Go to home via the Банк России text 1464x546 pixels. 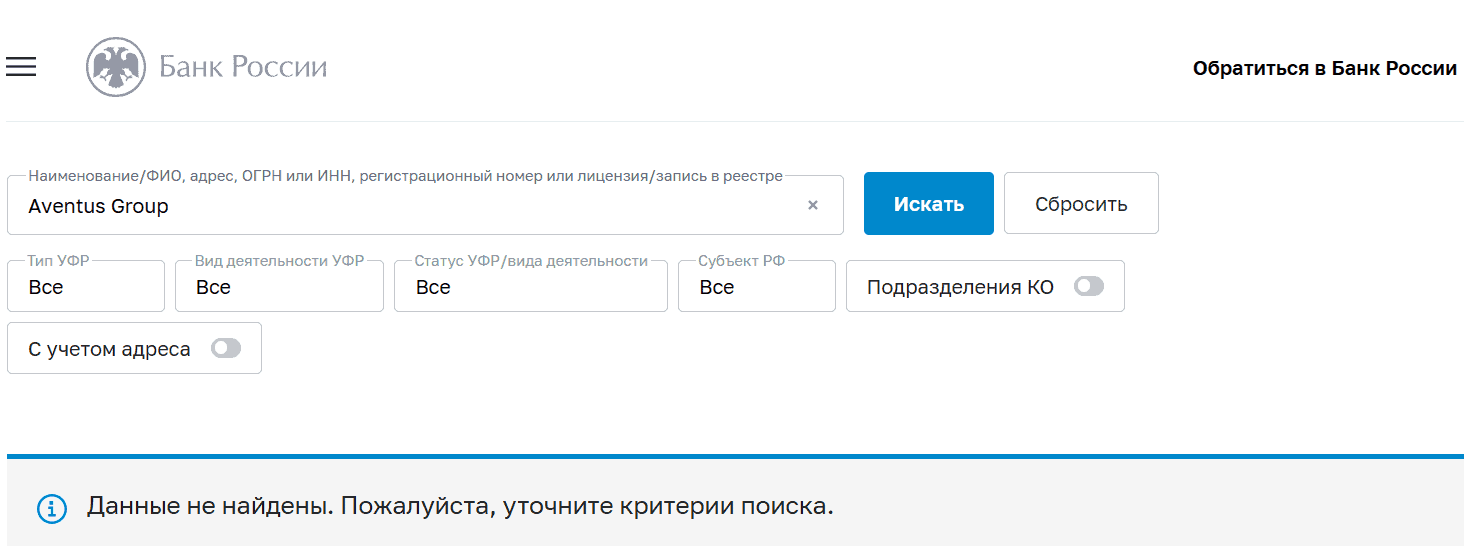pos(243,67)
